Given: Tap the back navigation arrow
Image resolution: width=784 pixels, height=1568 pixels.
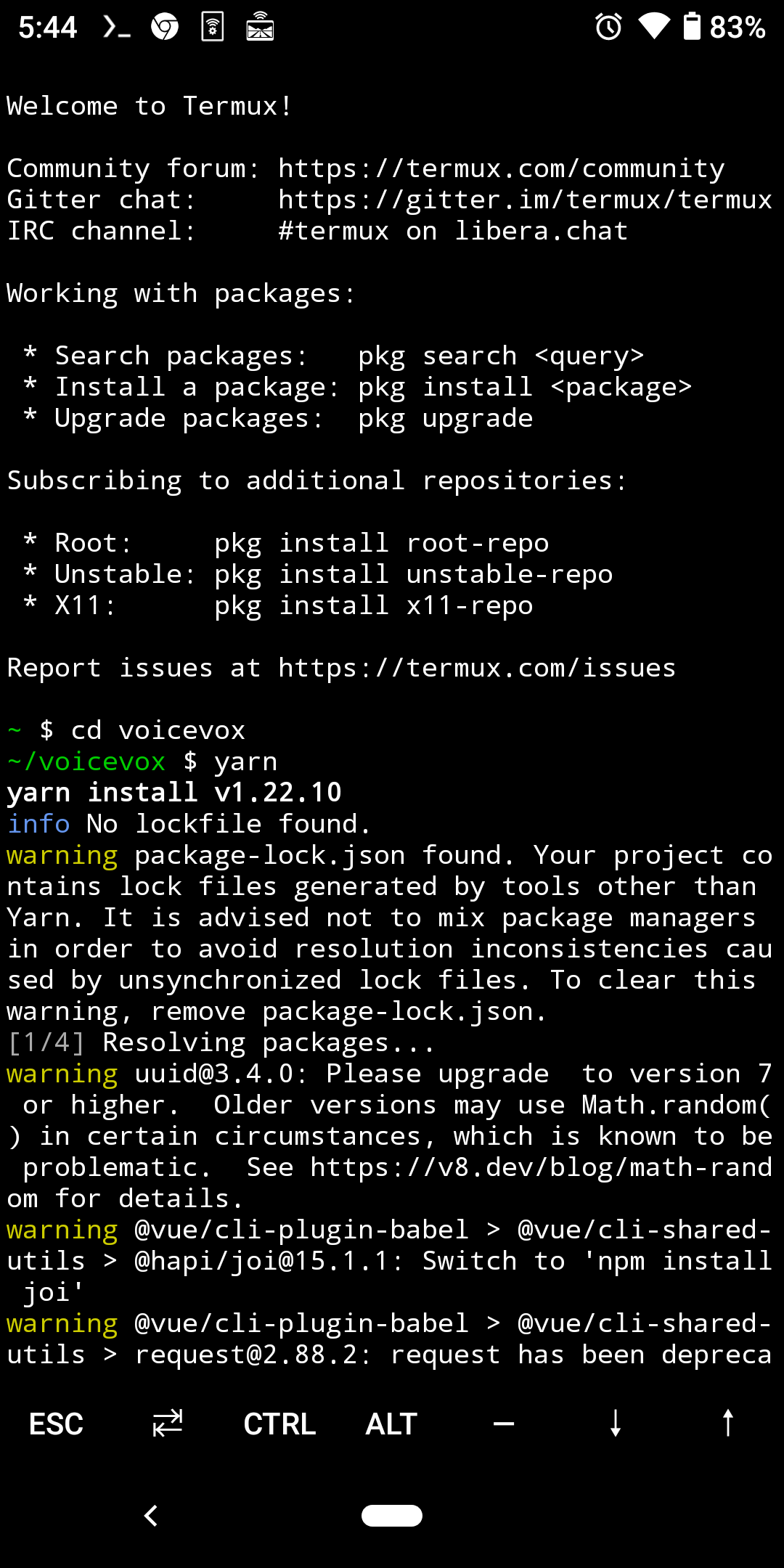Looking at the screenshot, I should coord(151,1515).
